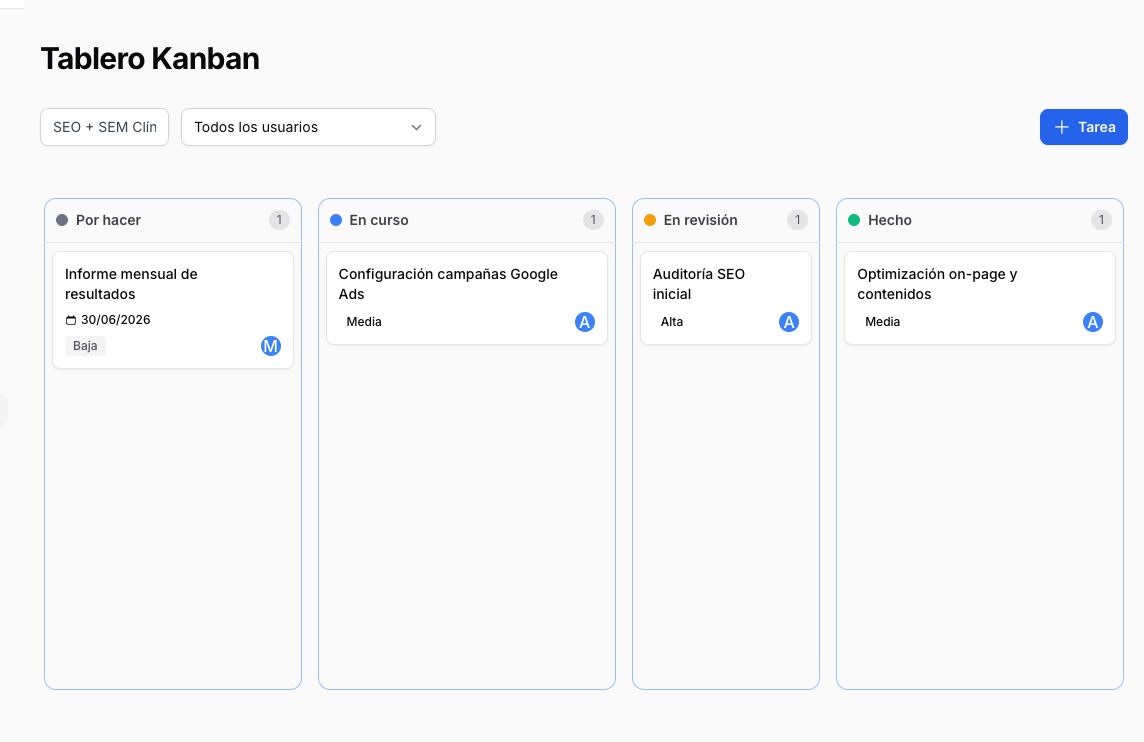Viewport: 1144px width, 742px height.
Task: Open the SEO + SEM project selector
Action: [x=104, y=127]
